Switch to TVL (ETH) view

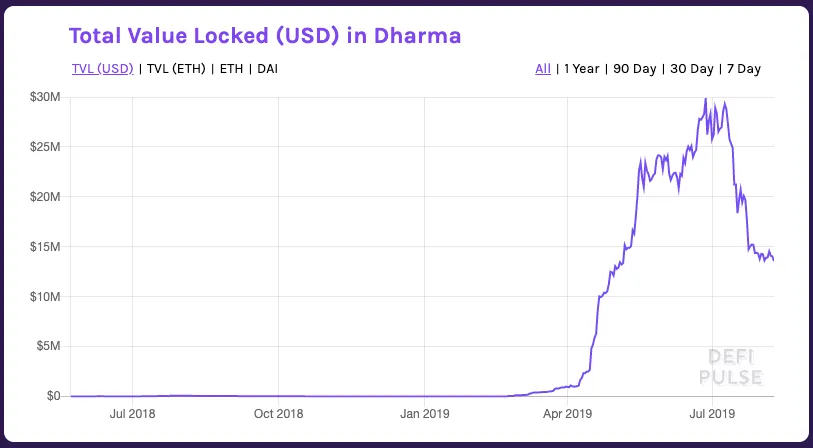click(x=176, y=68)
